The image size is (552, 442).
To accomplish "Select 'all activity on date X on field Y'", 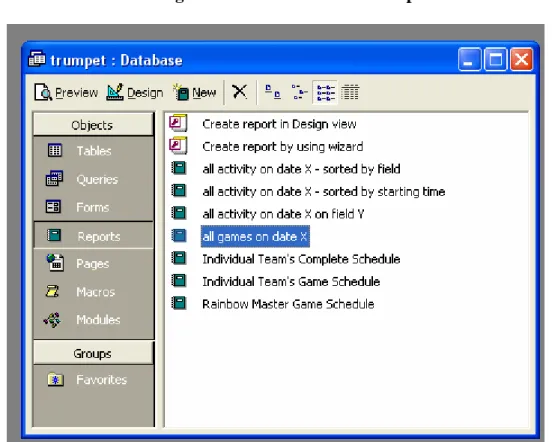I will (x=283, y=214).
